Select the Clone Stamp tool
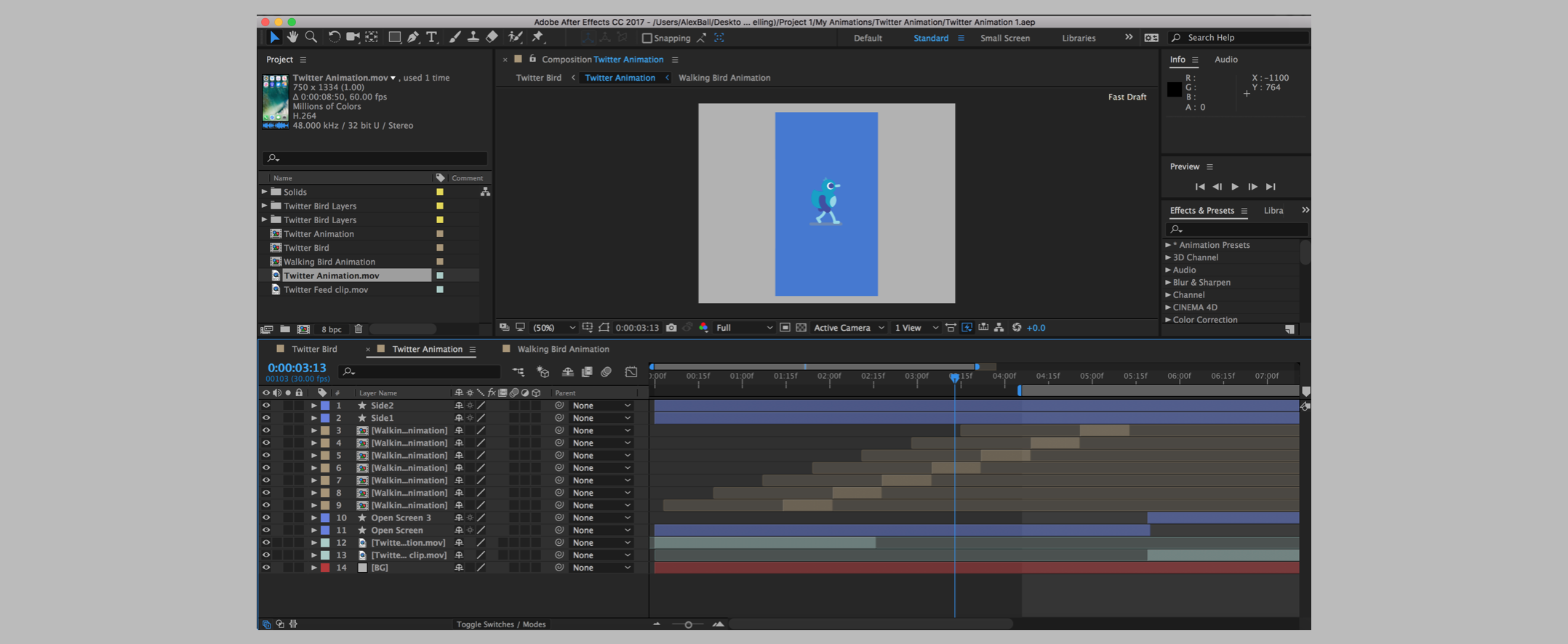The height and width of the screenshot is (644, 1568). click(473, 37)
